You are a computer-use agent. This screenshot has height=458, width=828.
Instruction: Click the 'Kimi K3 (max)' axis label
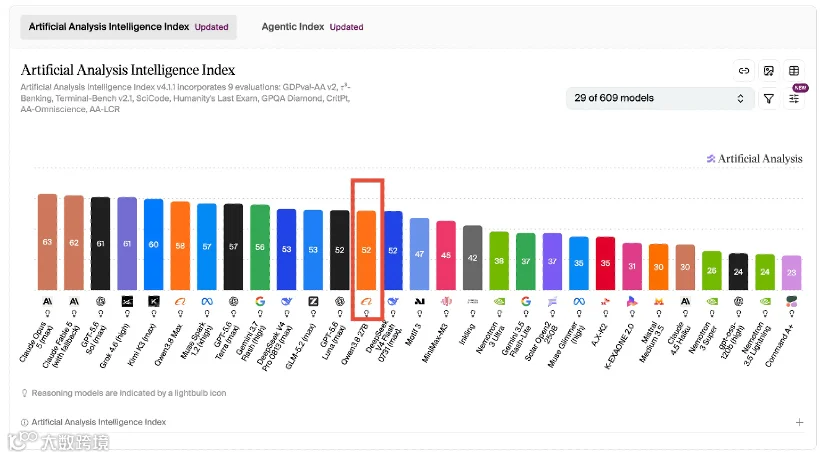[x=144, y=344]
